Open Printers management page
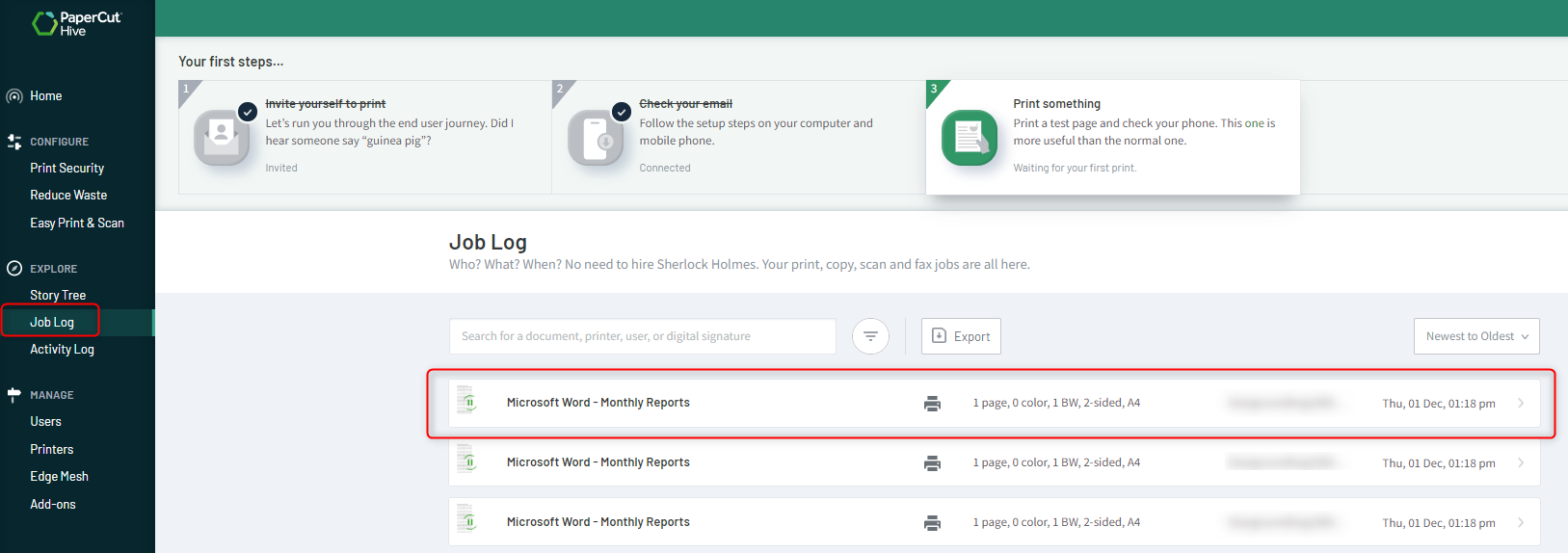Image resolution: width=1568 pixels, height=553 pixels. pyautogui.click(x=52, y=449)
